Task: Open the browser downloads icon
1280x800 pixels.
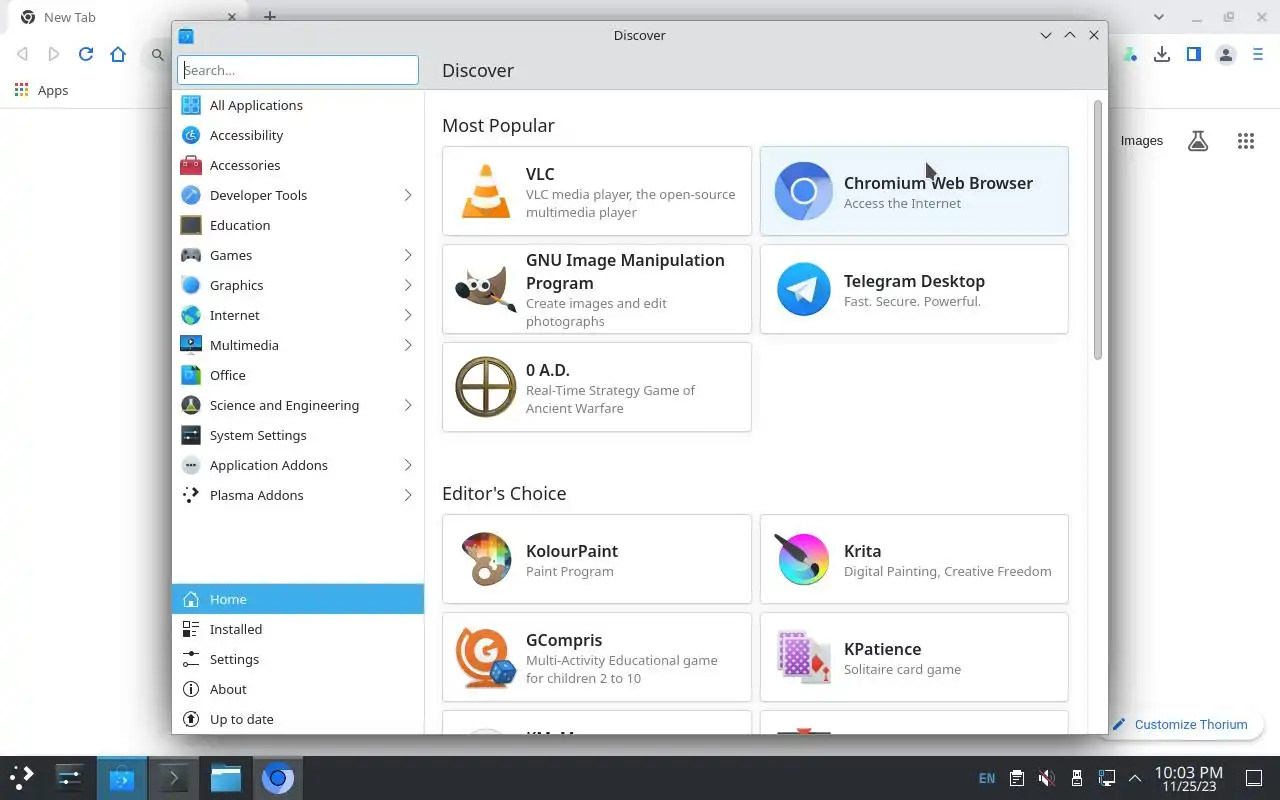Action: (x=1162, y=54)
